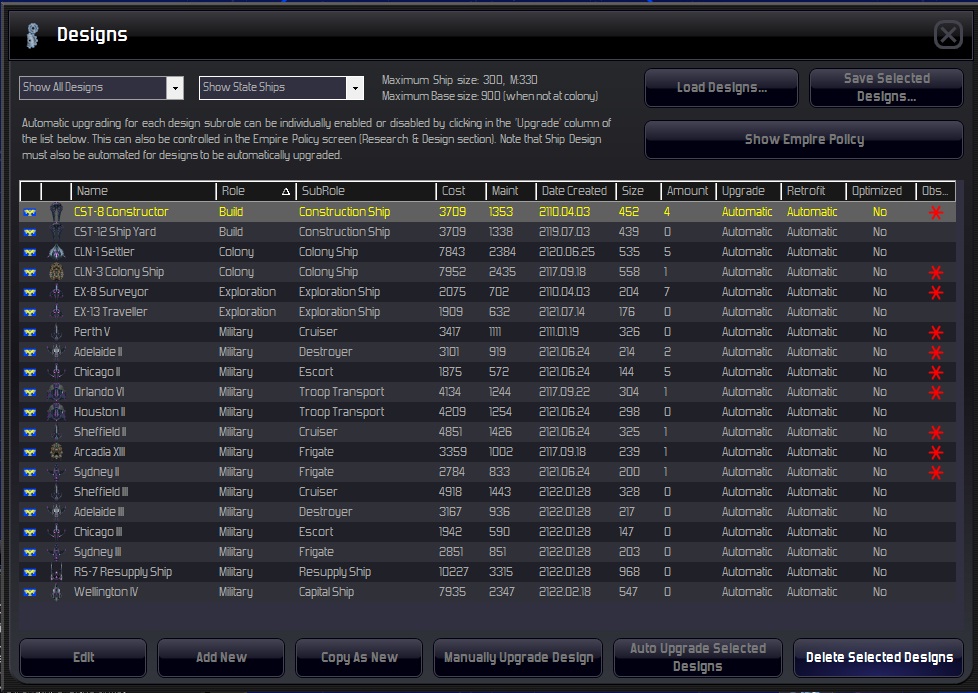Click the Capital Ship subrole cell
The height and width of the screenshot is (693, 978).
click(x=326, y=592)
